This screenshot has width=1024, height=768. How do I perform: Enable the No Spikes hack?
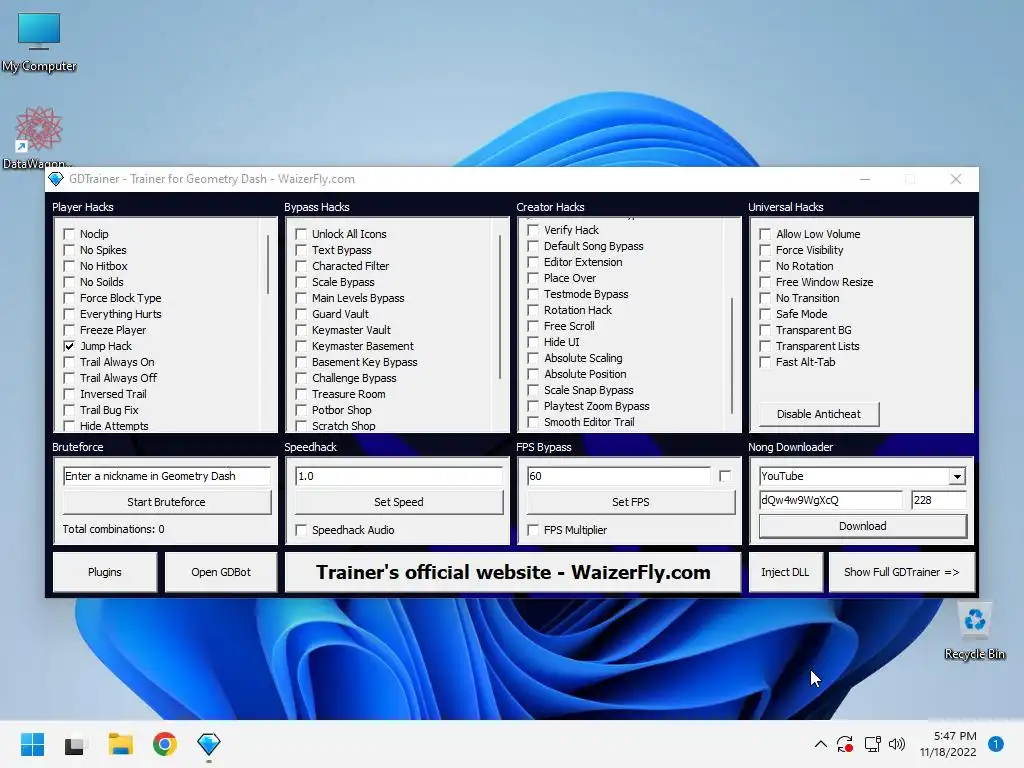tap(69, 250)
